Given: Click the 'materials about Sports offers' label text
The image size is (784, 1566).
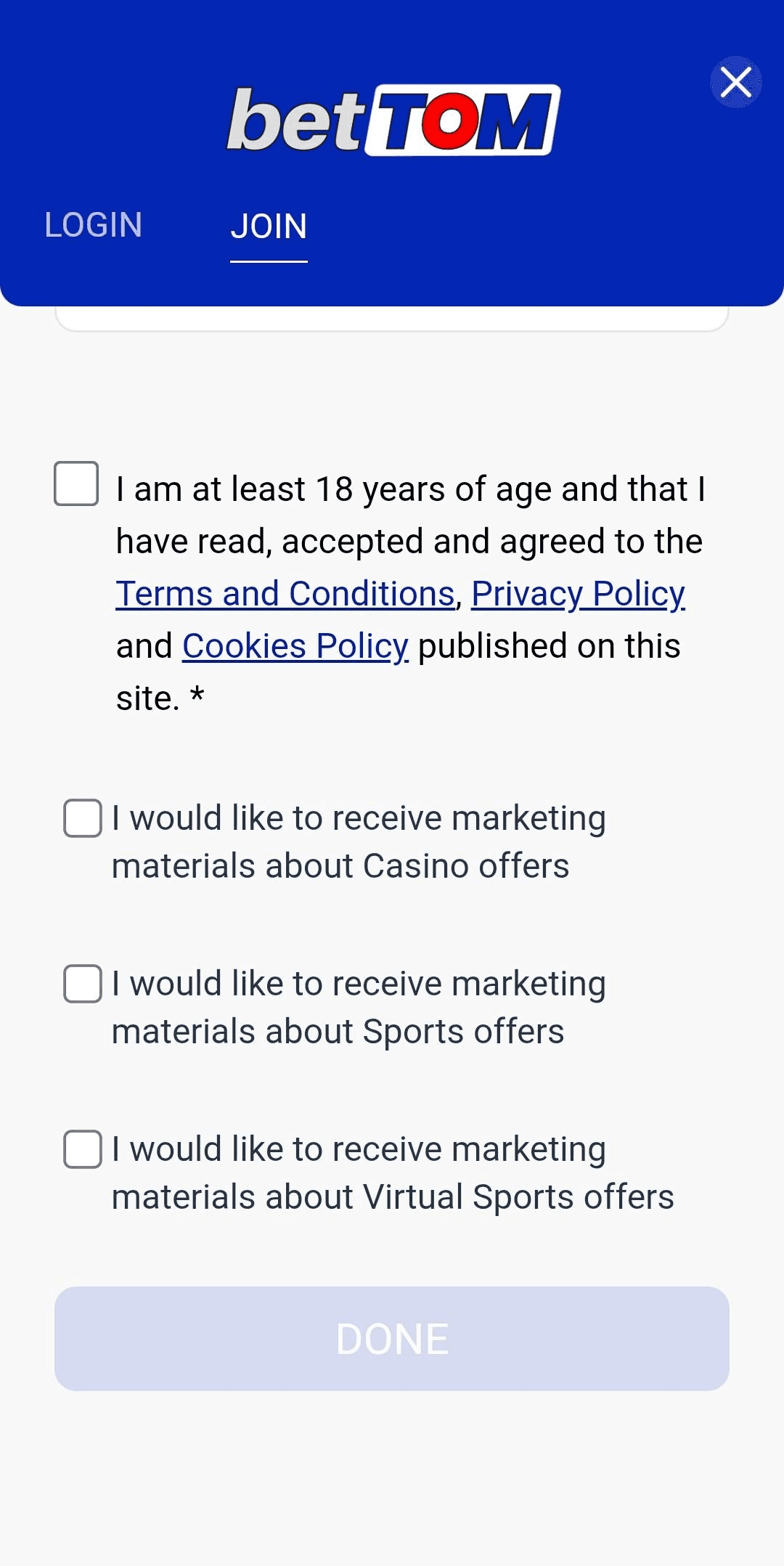Looking at the screenshot, I should (338, 1032).
